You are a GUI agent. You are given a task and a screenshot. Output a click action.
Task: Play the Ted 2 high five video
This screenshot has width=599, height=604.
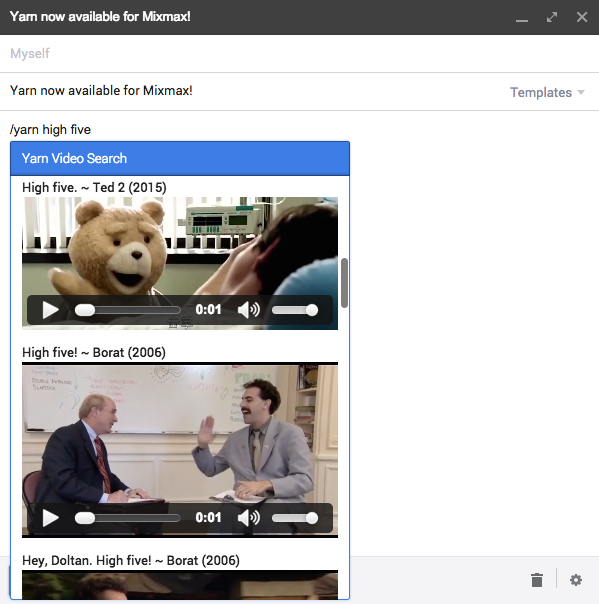[x=50, y=310]
